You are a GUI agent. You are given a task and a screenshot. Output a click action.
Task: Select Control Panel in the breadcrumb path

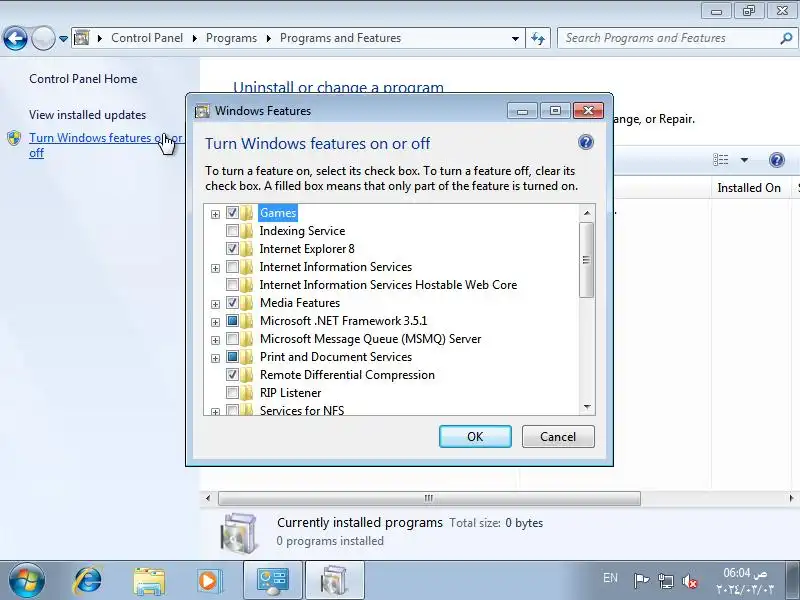tap(147, 38)
